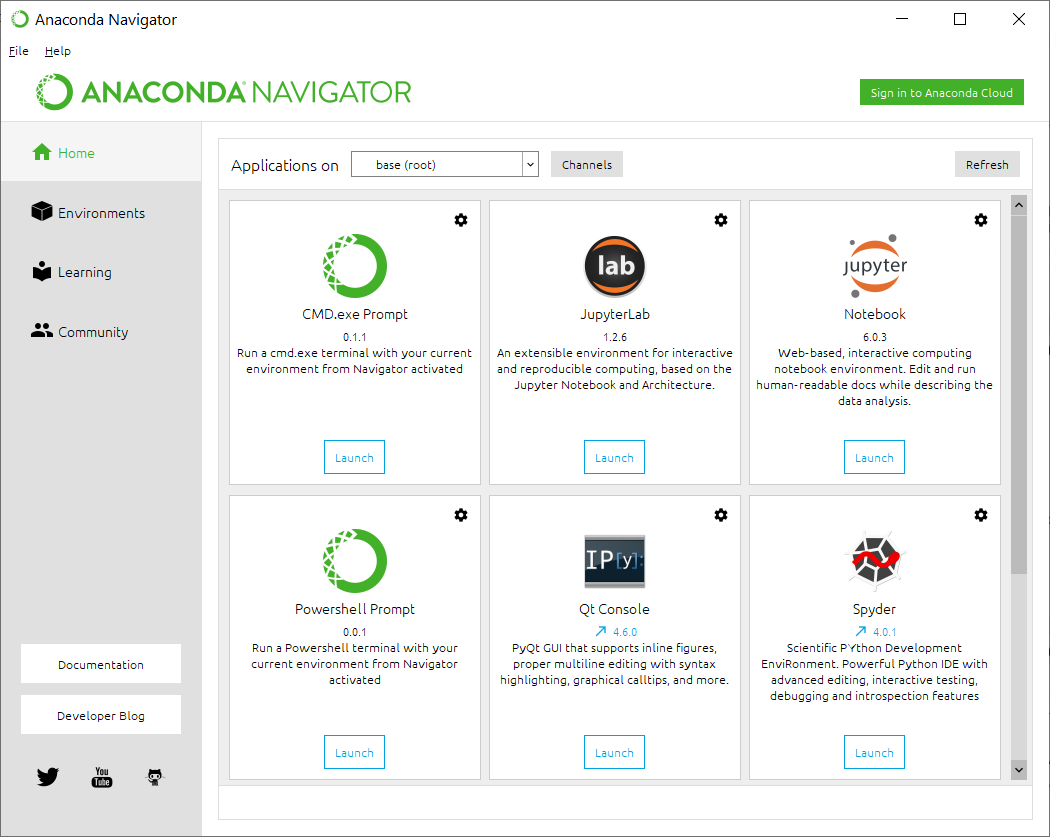Open the GitHub octocat icon
The height and width of the screenshot is (837, 1050).
pyautogui.click(x=155, y=777)
